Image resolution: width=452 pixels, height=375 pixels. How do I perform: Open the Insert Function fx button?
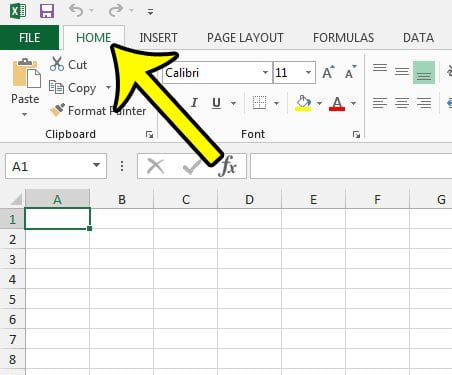[228, 166]
